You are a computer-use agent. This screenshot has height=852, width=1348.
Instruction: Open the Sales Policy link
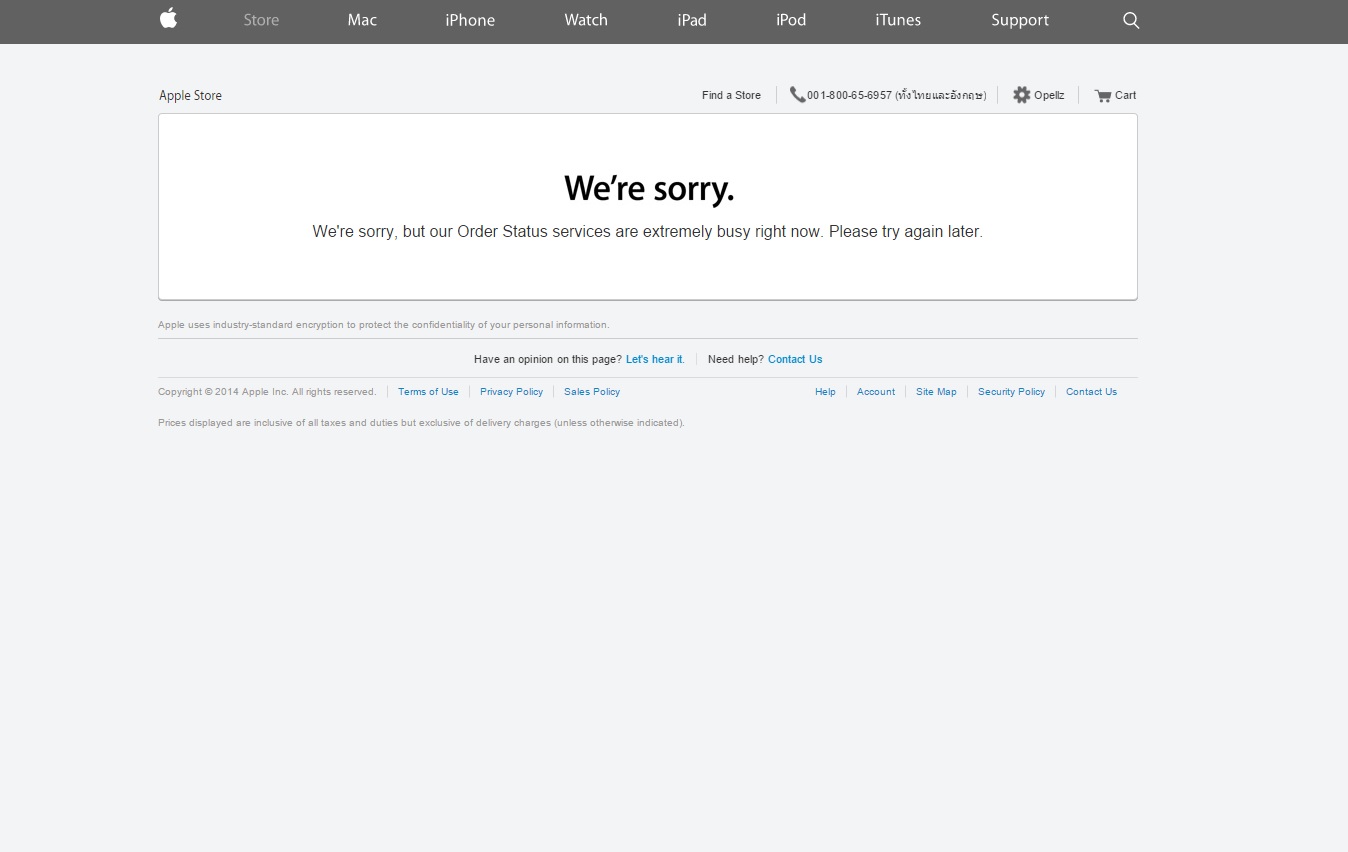(x=592, y=392)
